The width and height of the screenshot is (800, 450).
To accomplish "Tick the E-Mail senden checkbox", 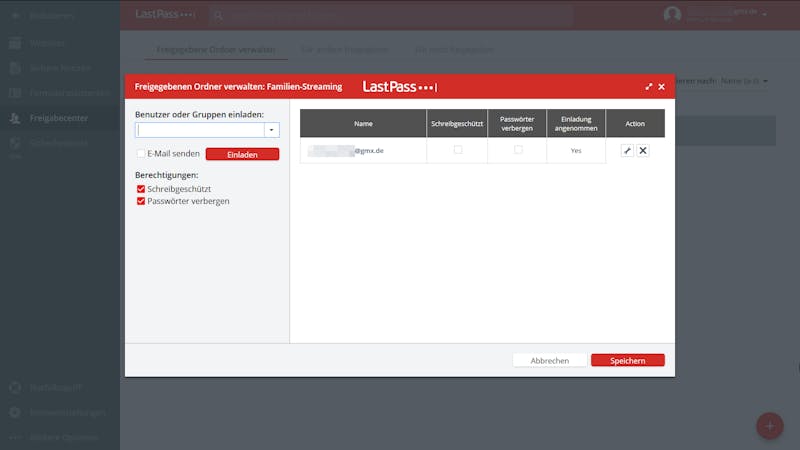I will click(141, 154).
